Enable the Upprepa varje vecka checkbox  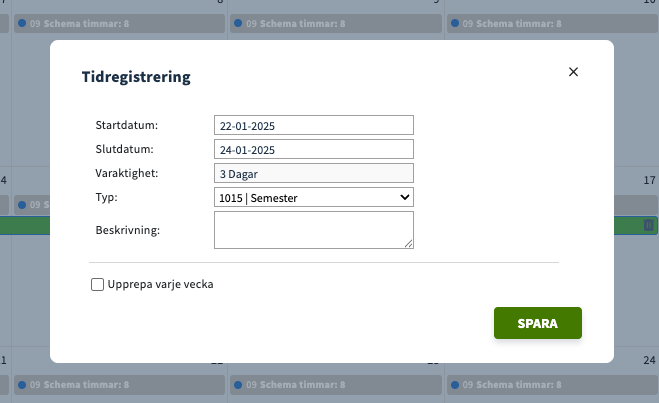click(97, 284)
